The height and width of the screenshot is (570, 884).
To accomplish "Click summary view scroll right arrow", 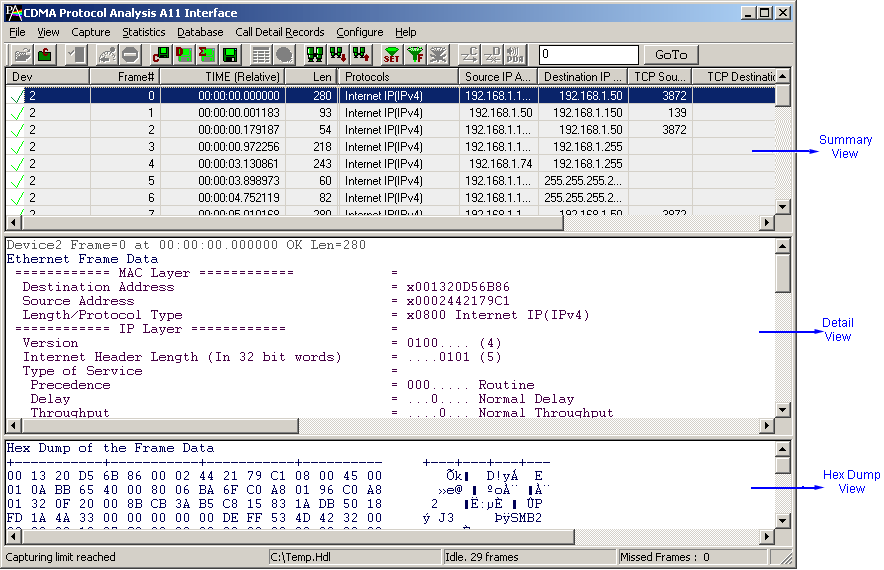I will 767,223.
